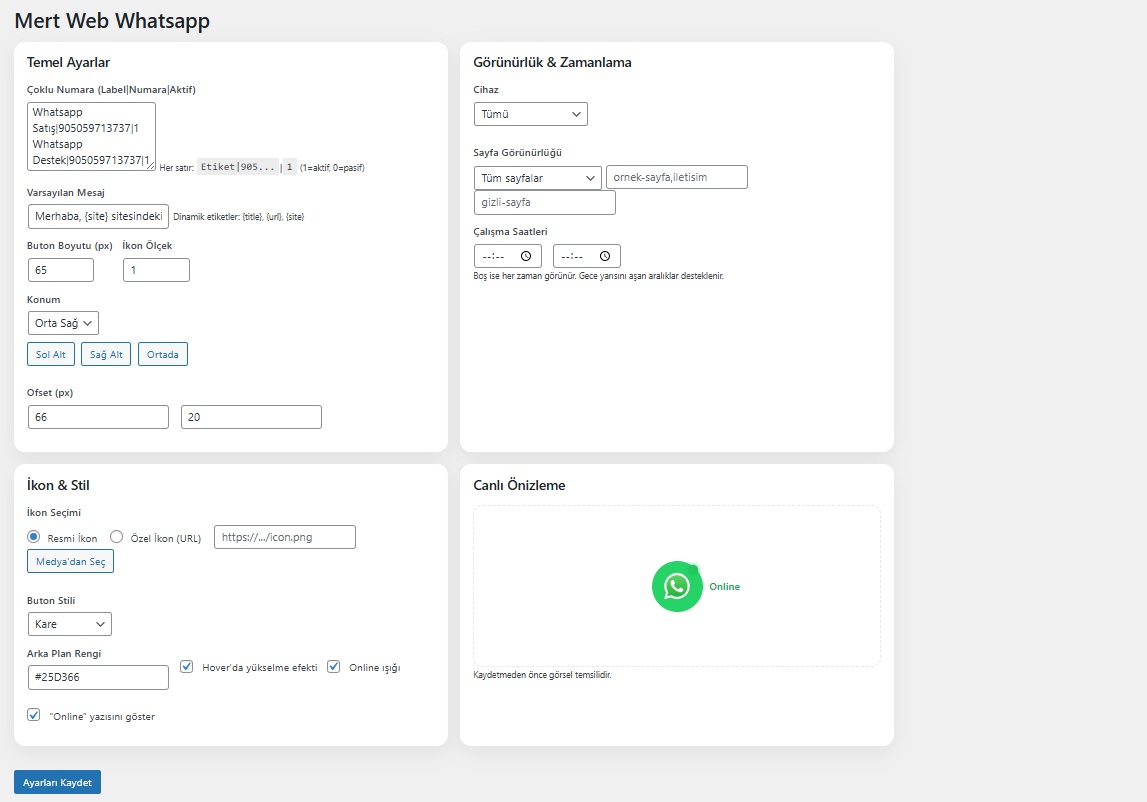Open the Buton Stili dropdown showing Kare
This screenshot has height=802, width=1147.
pos(69,624)
